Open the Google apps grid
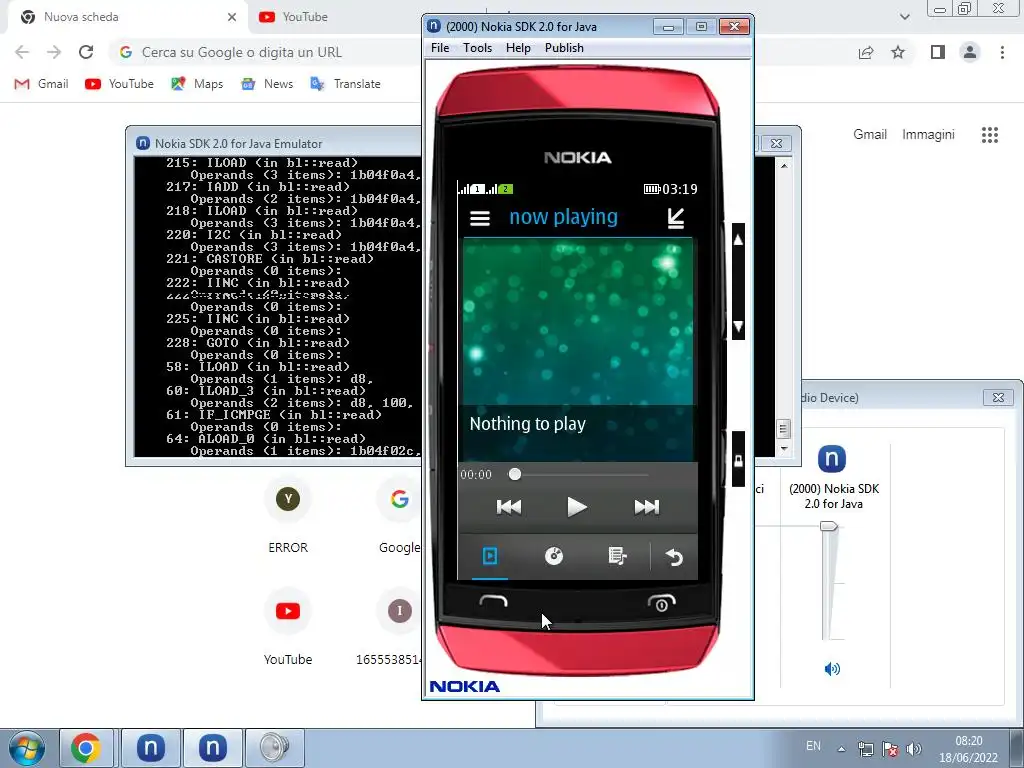 pyautogui.click(x=990, y=135)
